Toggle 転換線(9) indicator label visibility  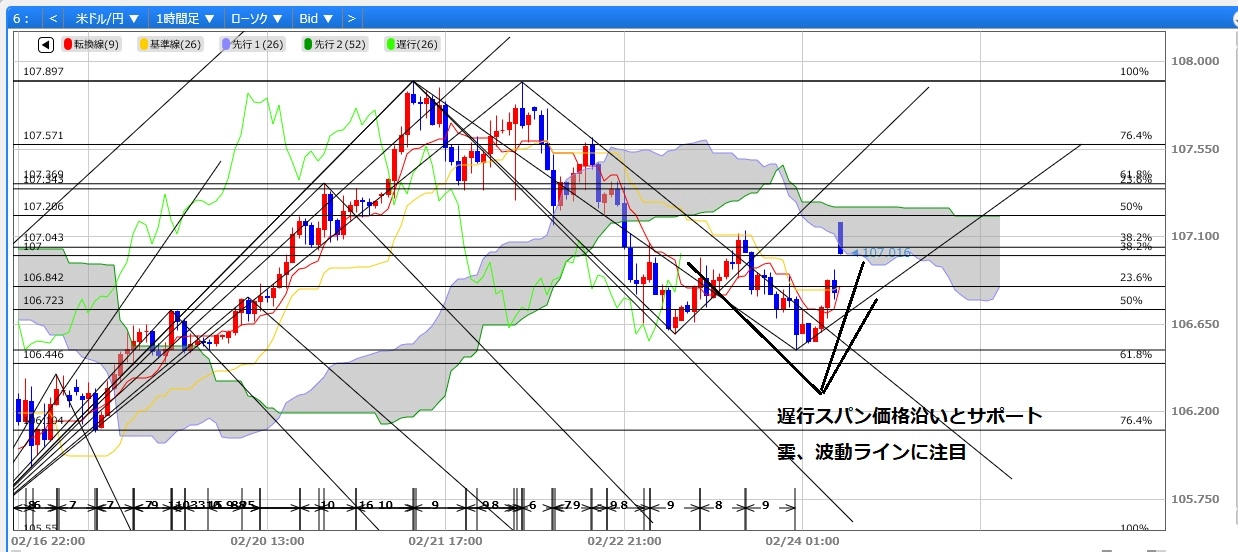pos(97,45)
